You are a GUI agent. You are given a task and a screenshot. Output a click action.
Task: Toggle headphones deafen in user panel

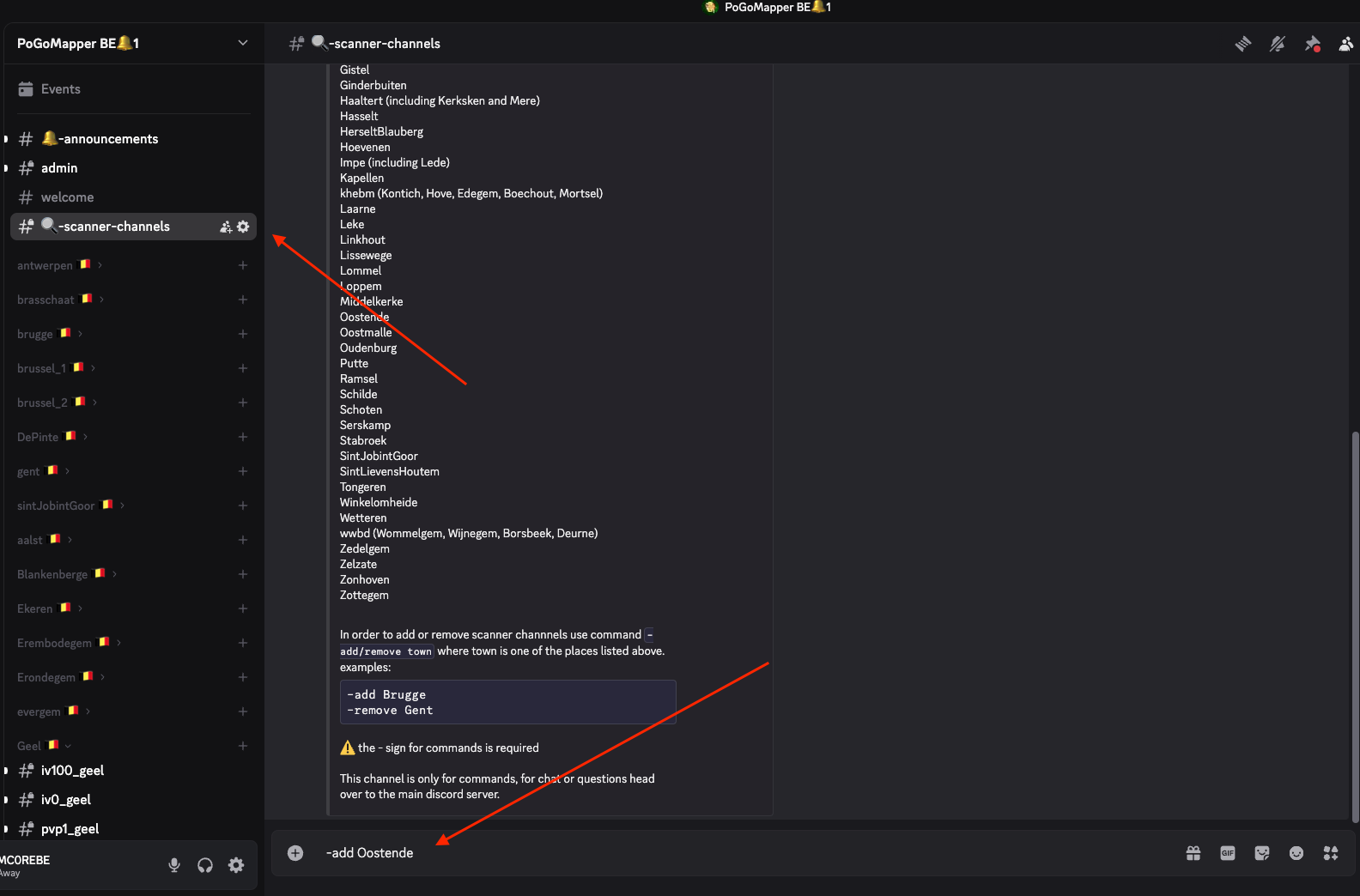205,865
